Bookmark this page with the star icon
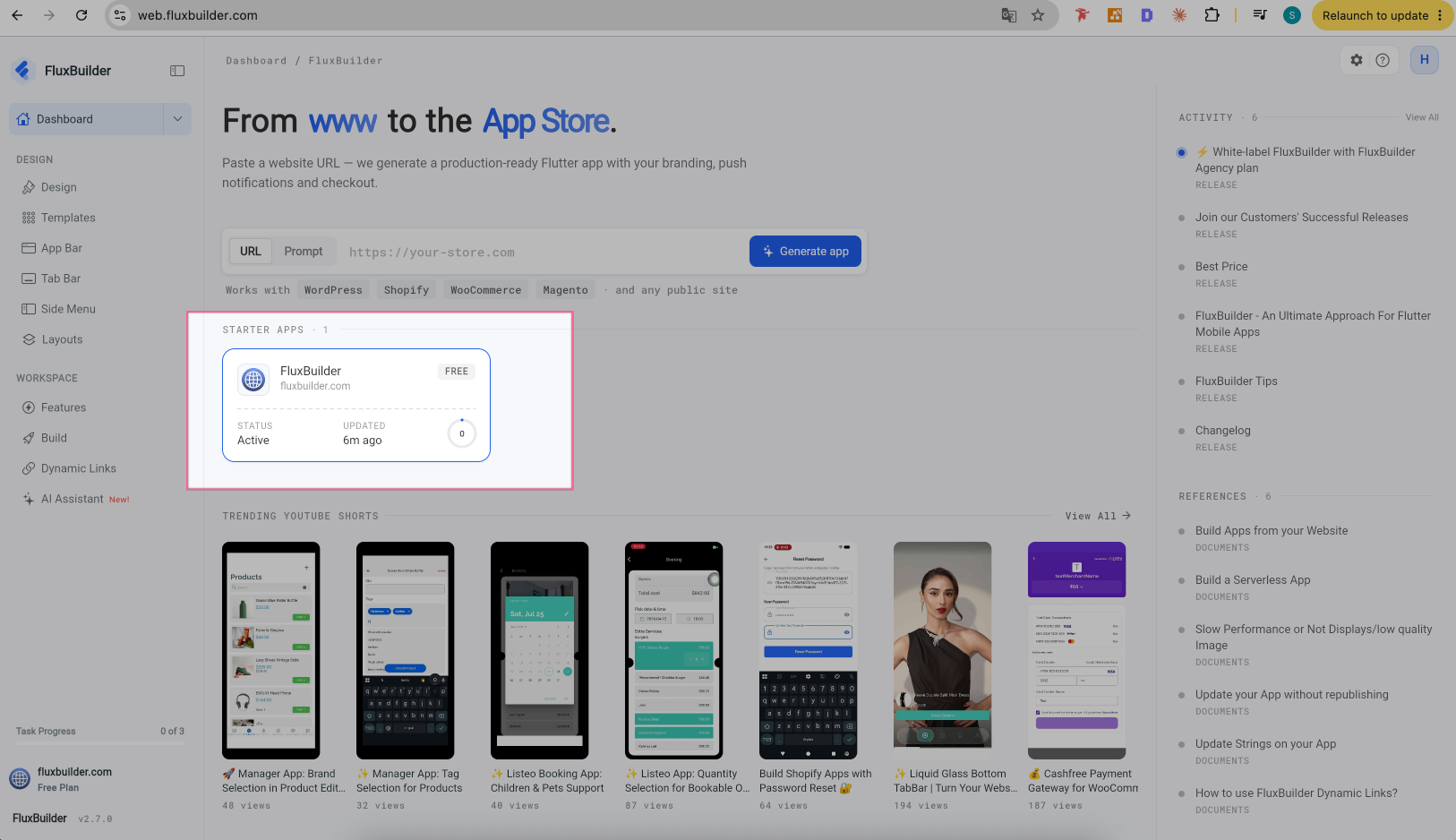Viewport: 1456px width, 840px height. [1038, 15]
